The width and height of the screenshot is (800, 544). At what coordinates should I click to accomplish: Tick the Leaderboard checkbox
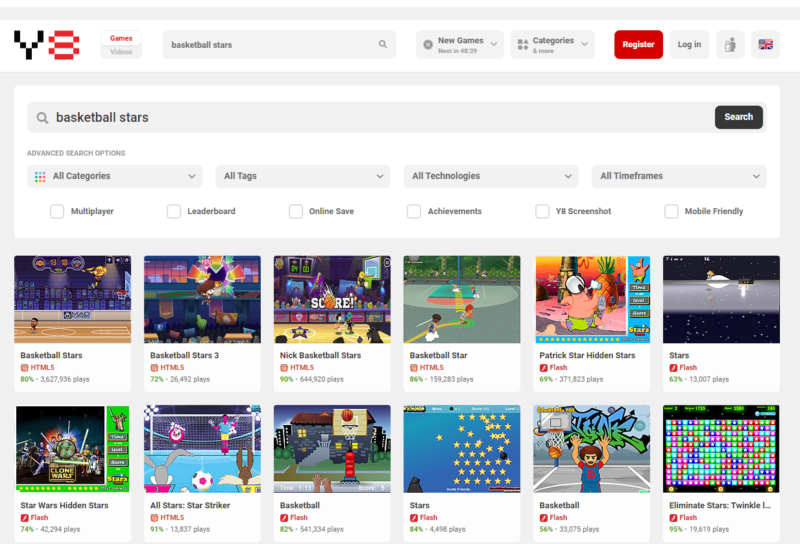[173, 211]
